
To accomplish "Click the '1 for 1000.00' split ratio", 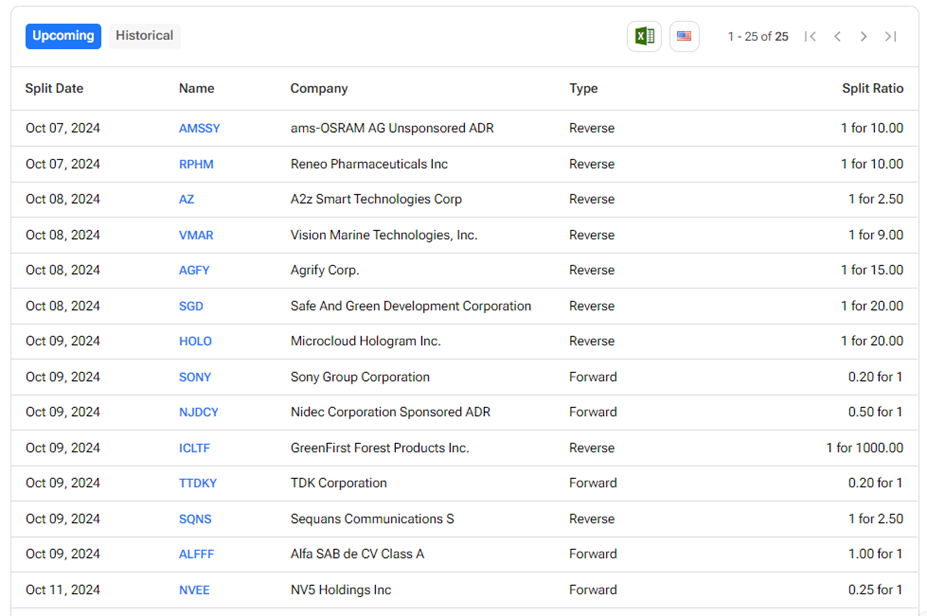I will coord(865,448).
